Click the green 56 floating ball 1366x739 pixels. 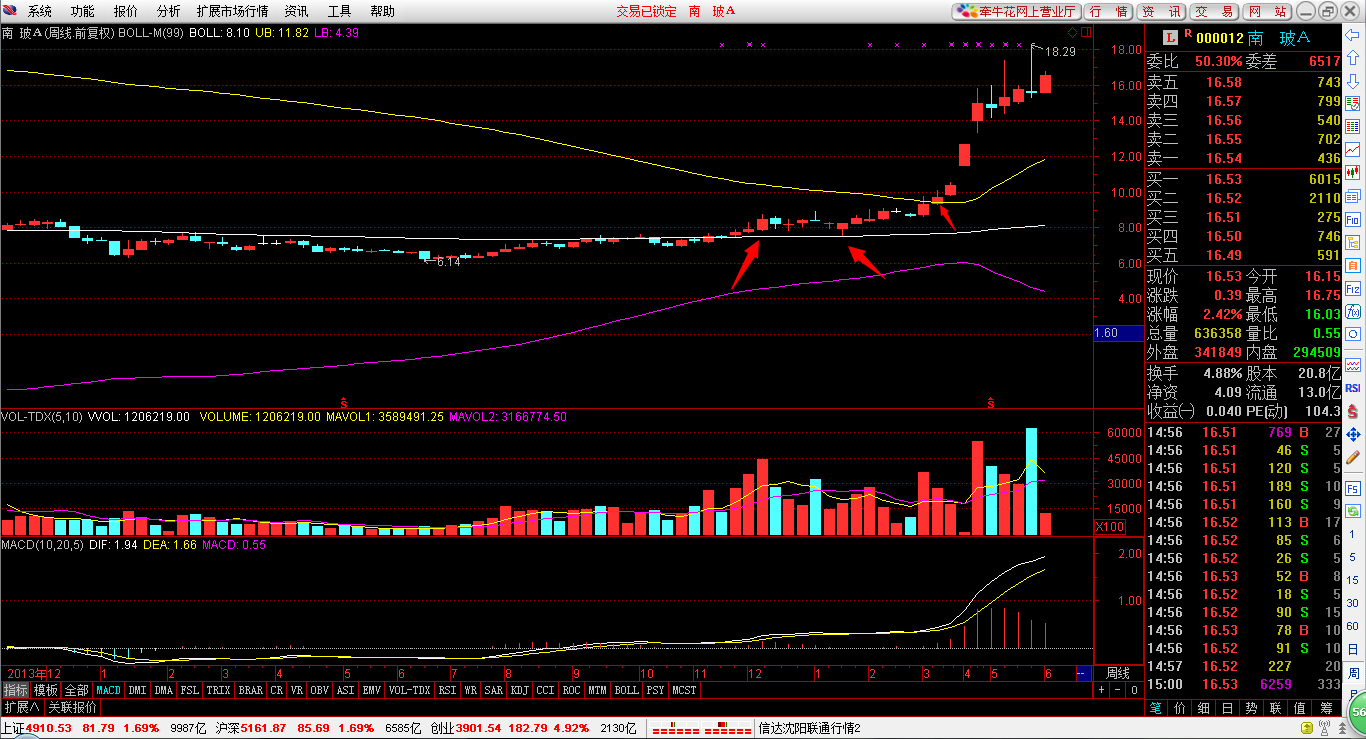pos(1356,712)
